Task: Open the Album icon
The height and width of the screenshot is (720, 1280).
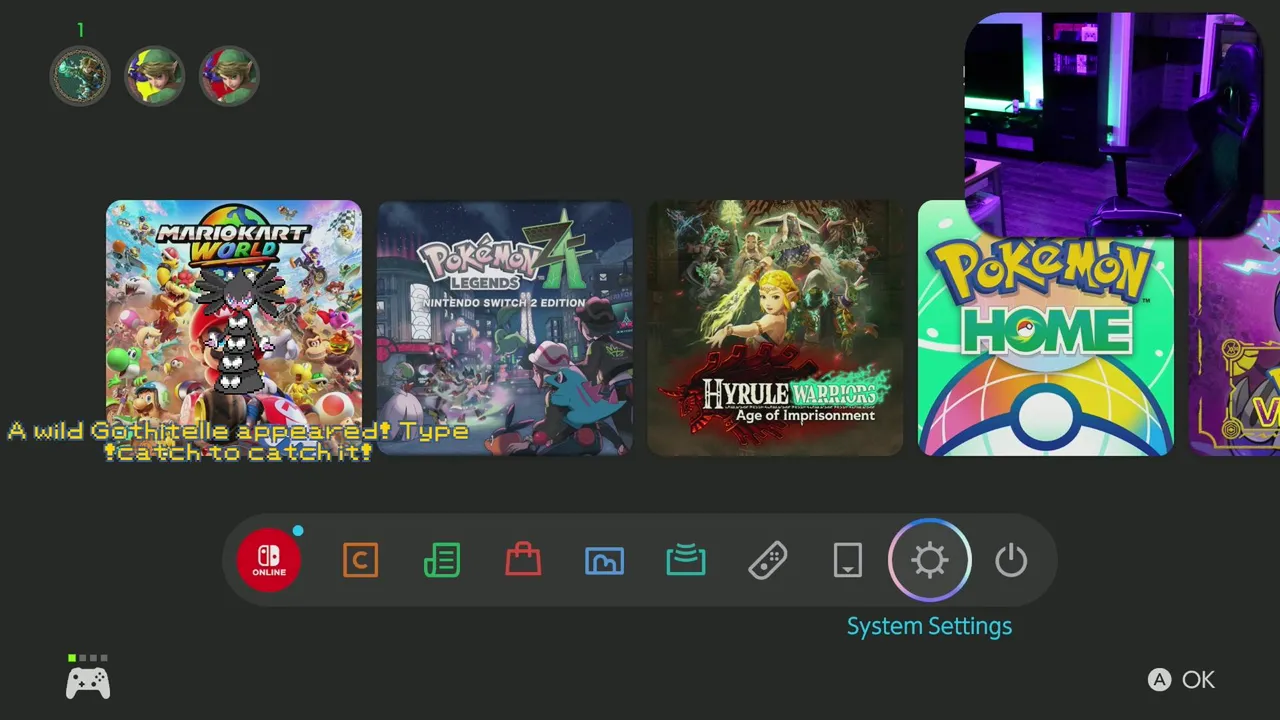Action: 604,561
